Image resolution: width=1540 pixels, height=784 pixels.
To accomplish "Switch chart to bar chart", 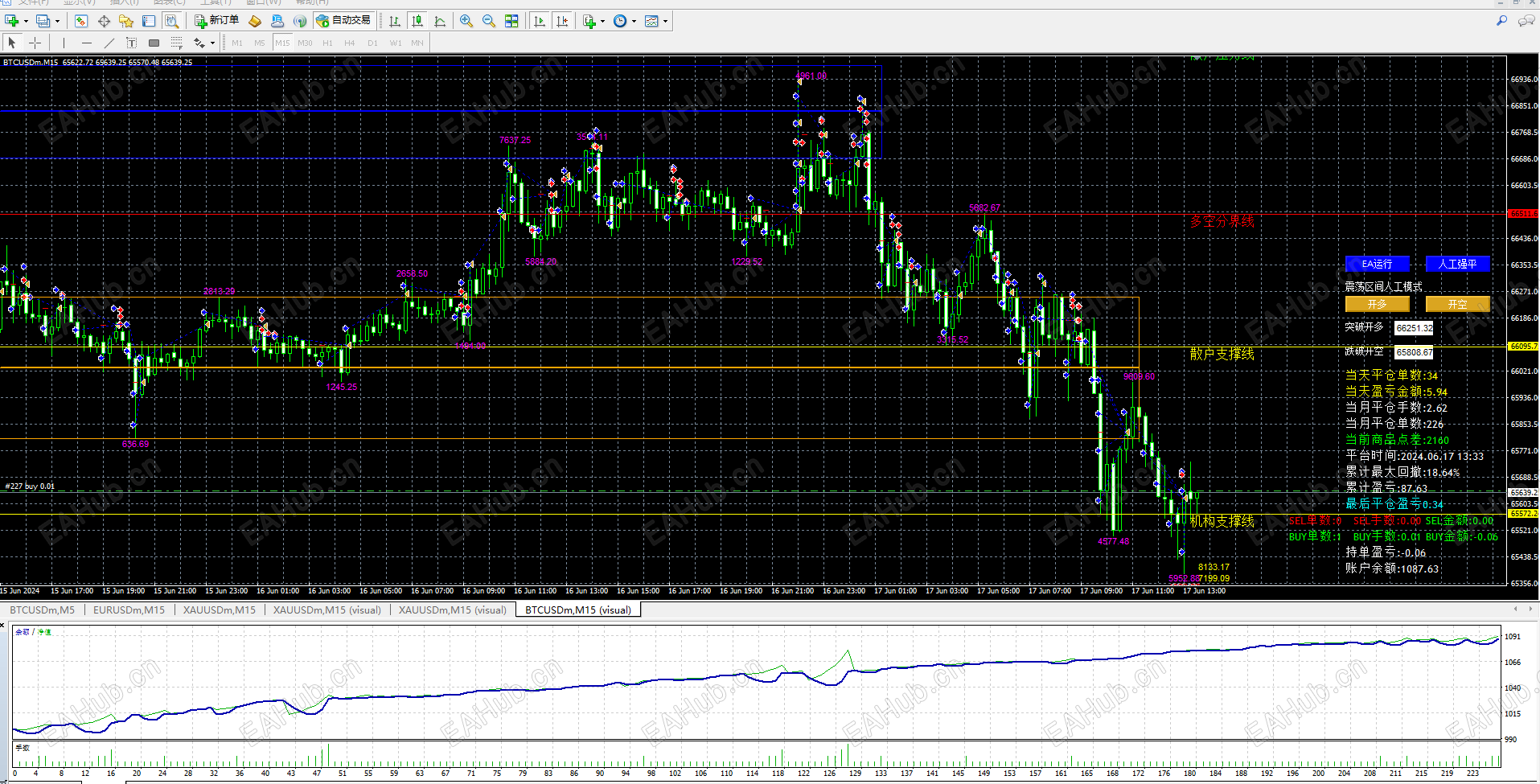I will 395,21.
